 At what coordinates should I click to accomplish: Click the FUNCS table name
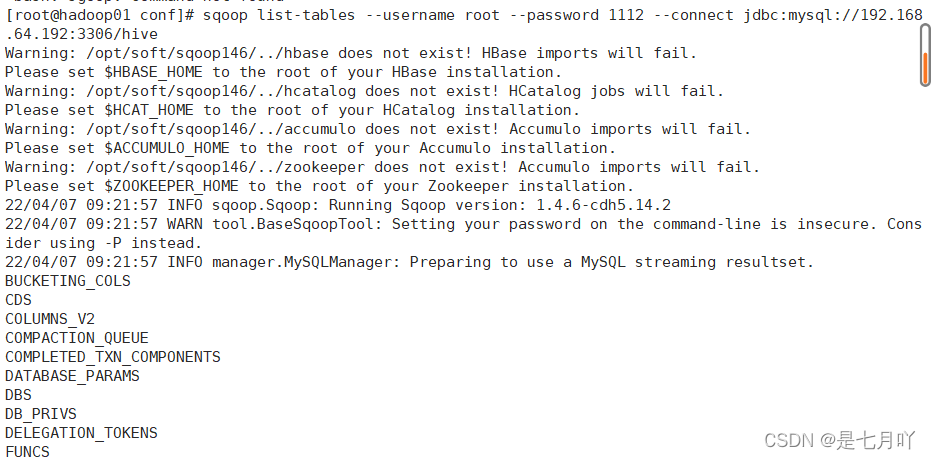coord(27,452)
